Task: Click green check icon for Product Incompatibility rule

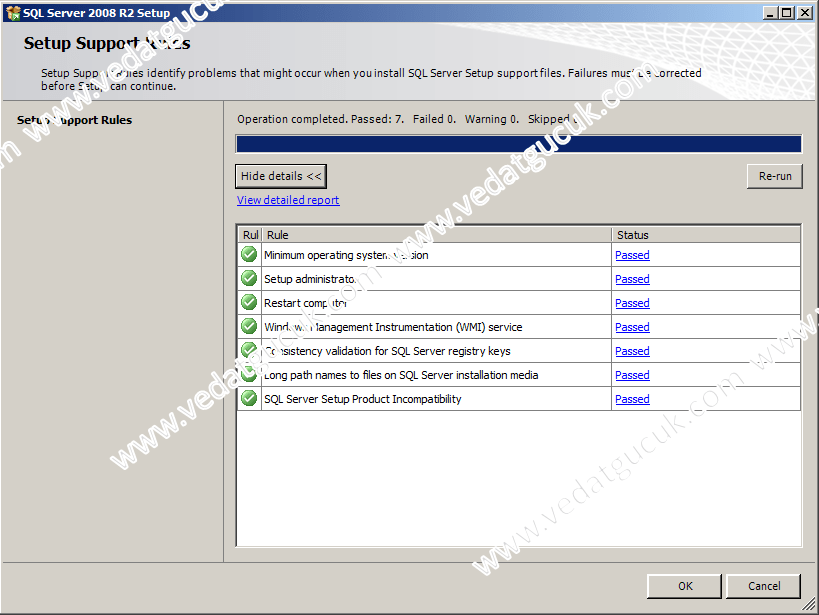Action: click(x=249, y=398)
